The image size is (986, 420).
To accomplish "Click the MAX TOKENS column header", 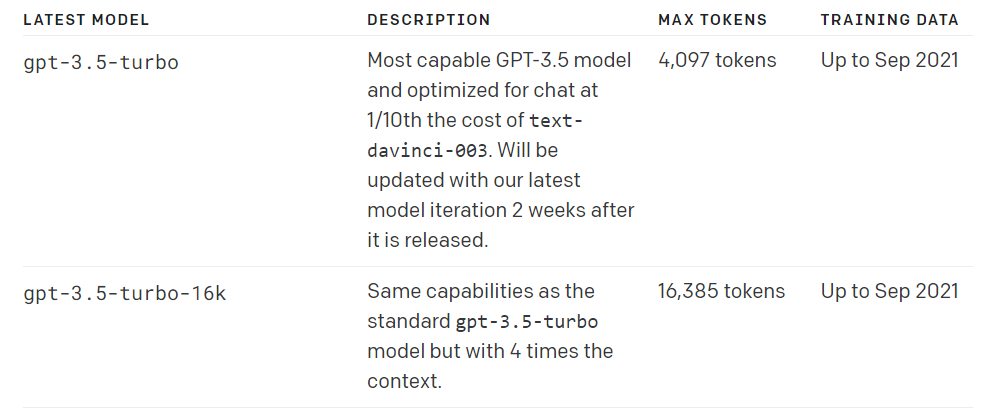I will point(712,20).
